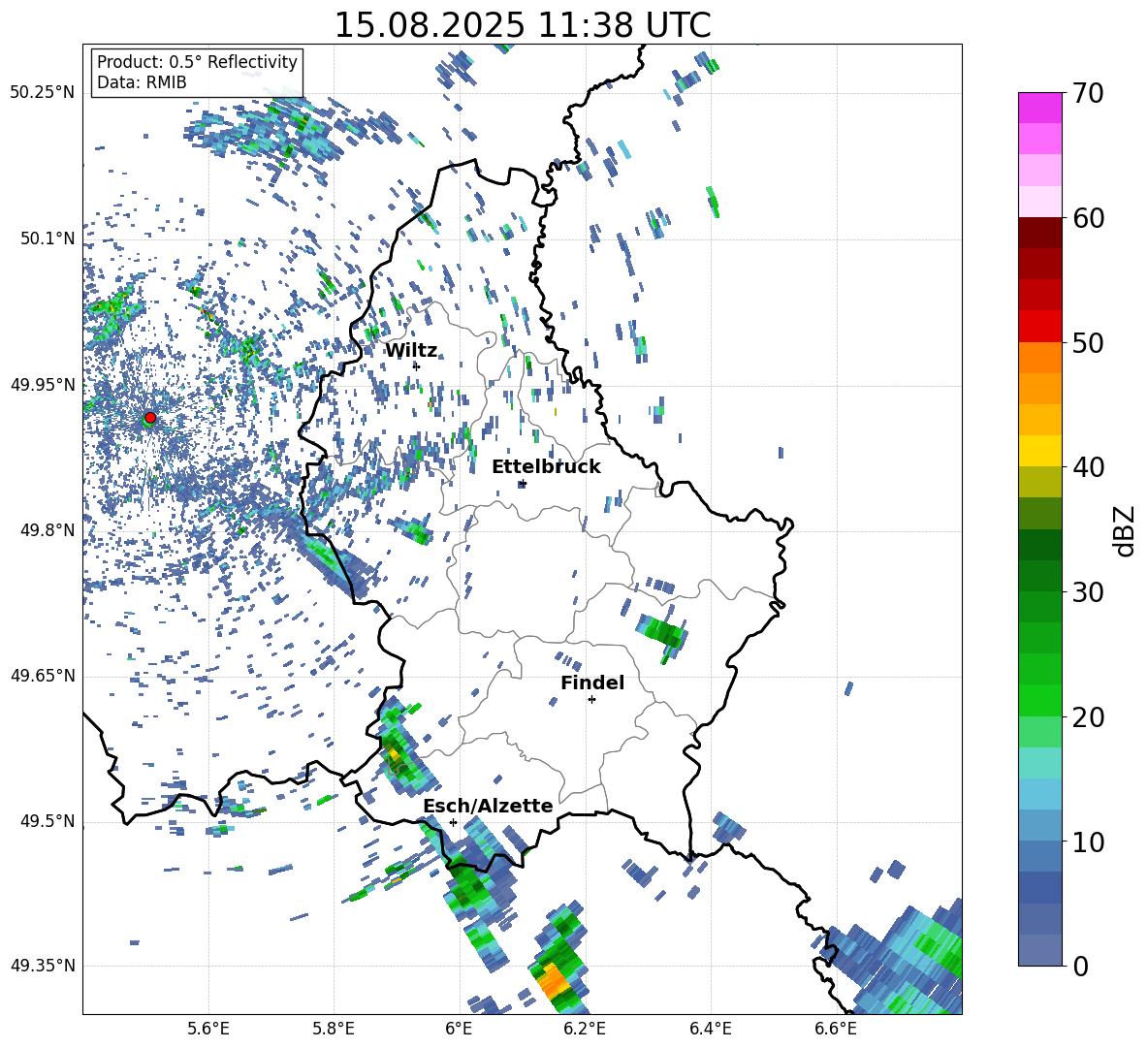Pick the bright red 50 dBZ swatch
Image resolution: width=1148 pixels, height=1048 pixels.
[x=1039, y=327]
